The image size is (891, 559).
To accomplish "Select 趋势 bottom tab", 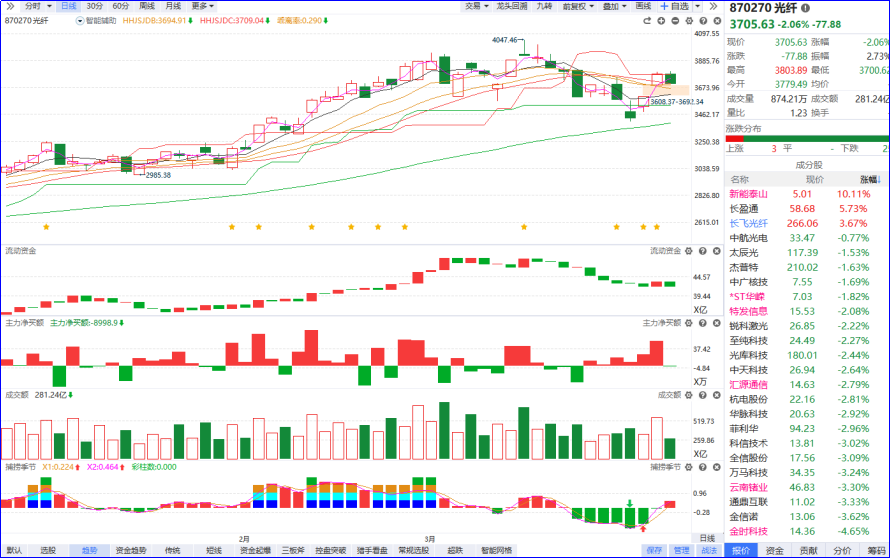I will pos(89,550).
